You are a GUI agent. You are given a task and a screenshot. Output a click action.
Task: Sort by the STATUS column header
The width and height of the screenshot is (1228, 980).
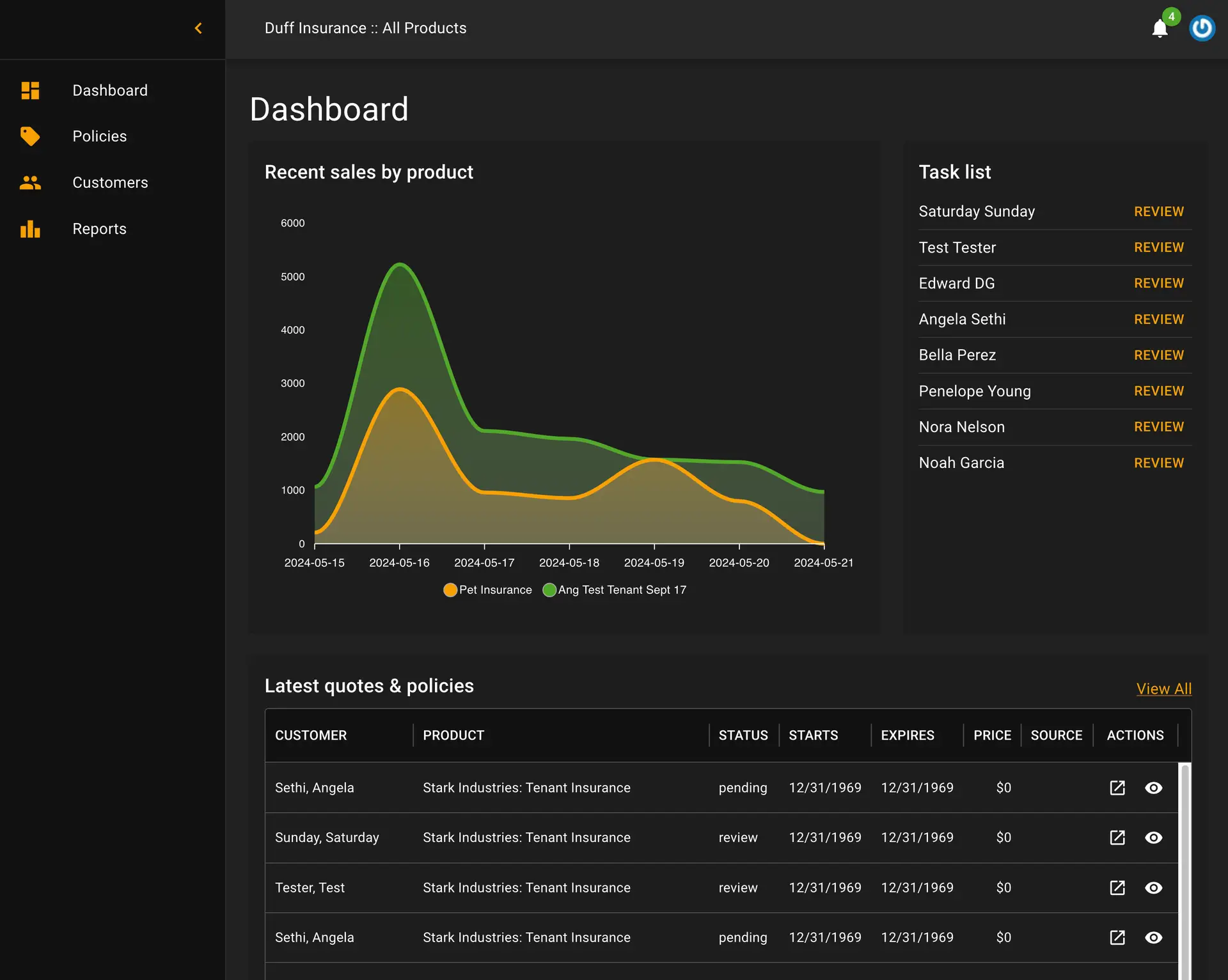click(x=743, y=735)
